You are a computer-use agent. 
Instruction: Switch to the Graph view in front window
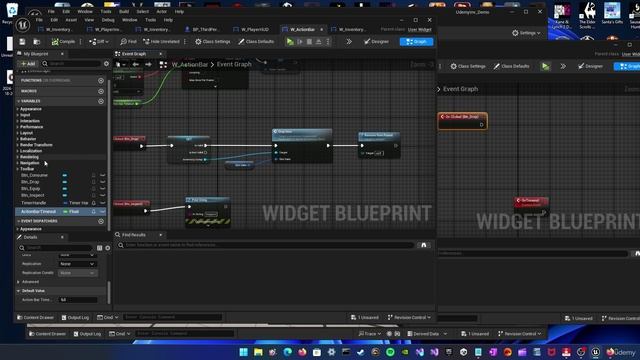pyautogui.click(x=416, y=42)
